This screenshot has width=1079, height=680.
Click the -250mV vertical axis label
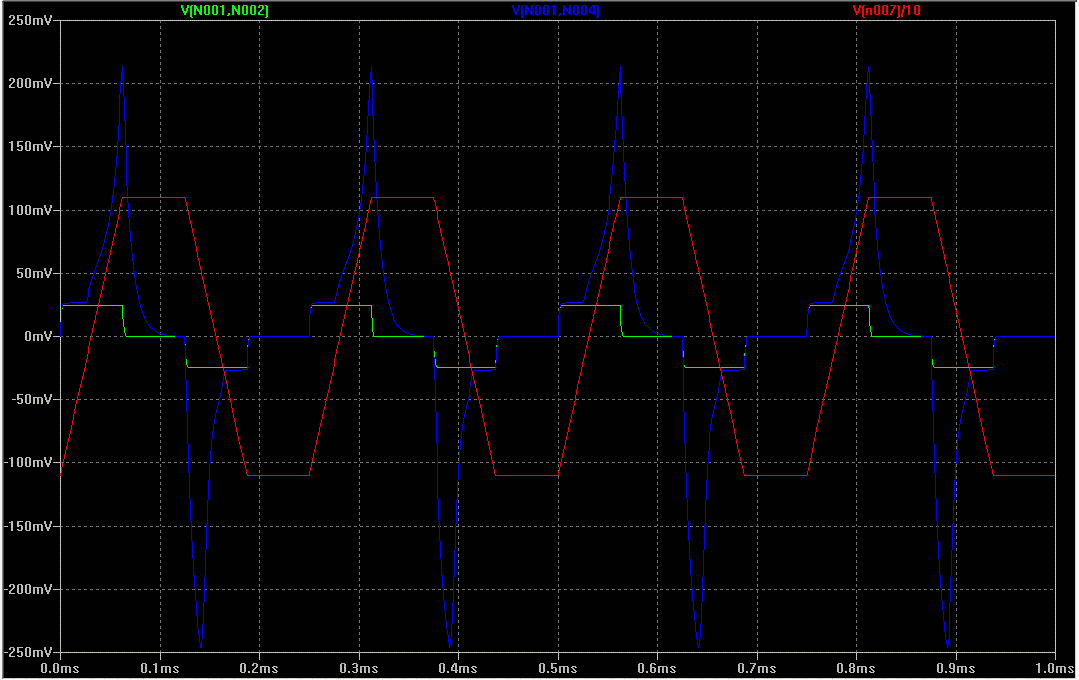(x=30, y=652)
